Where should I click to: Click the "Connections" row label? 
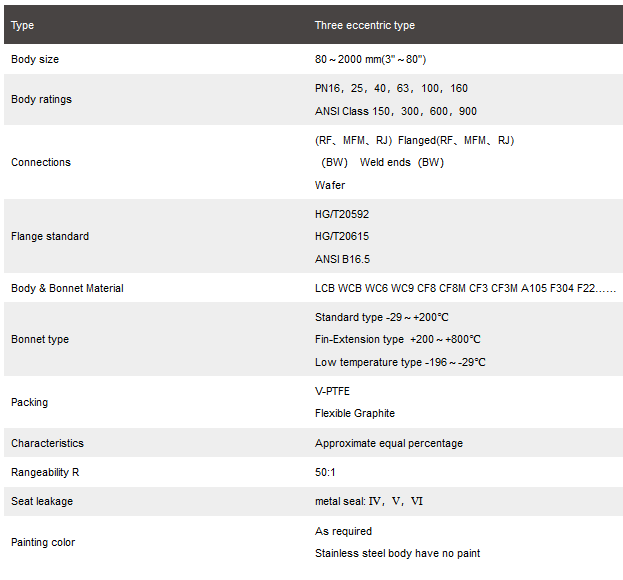(x=41, y=162)
